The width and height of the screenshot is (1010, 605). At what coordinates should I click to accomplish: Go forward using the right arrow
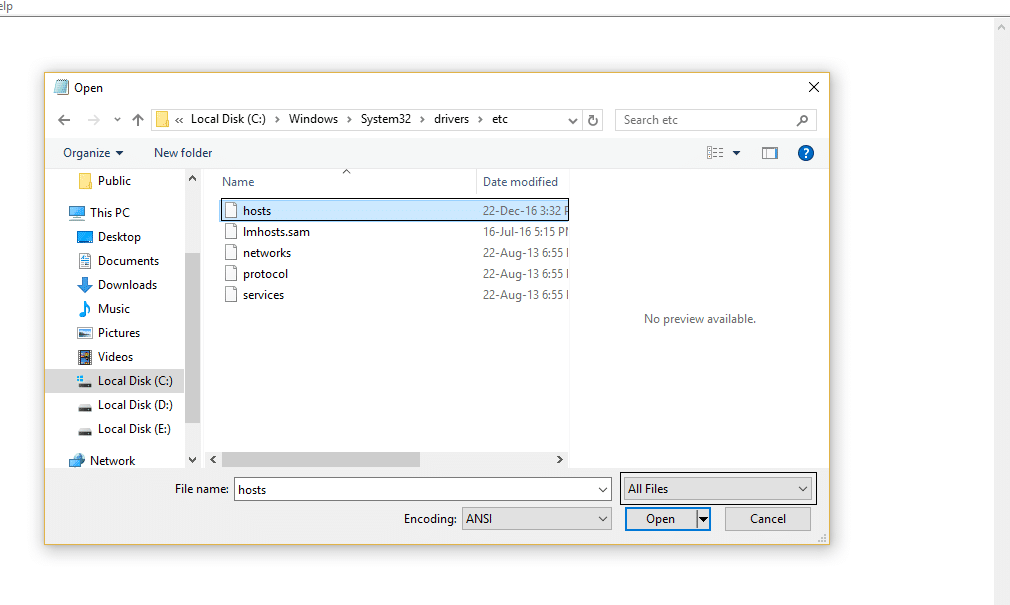(x=93, y=120)
